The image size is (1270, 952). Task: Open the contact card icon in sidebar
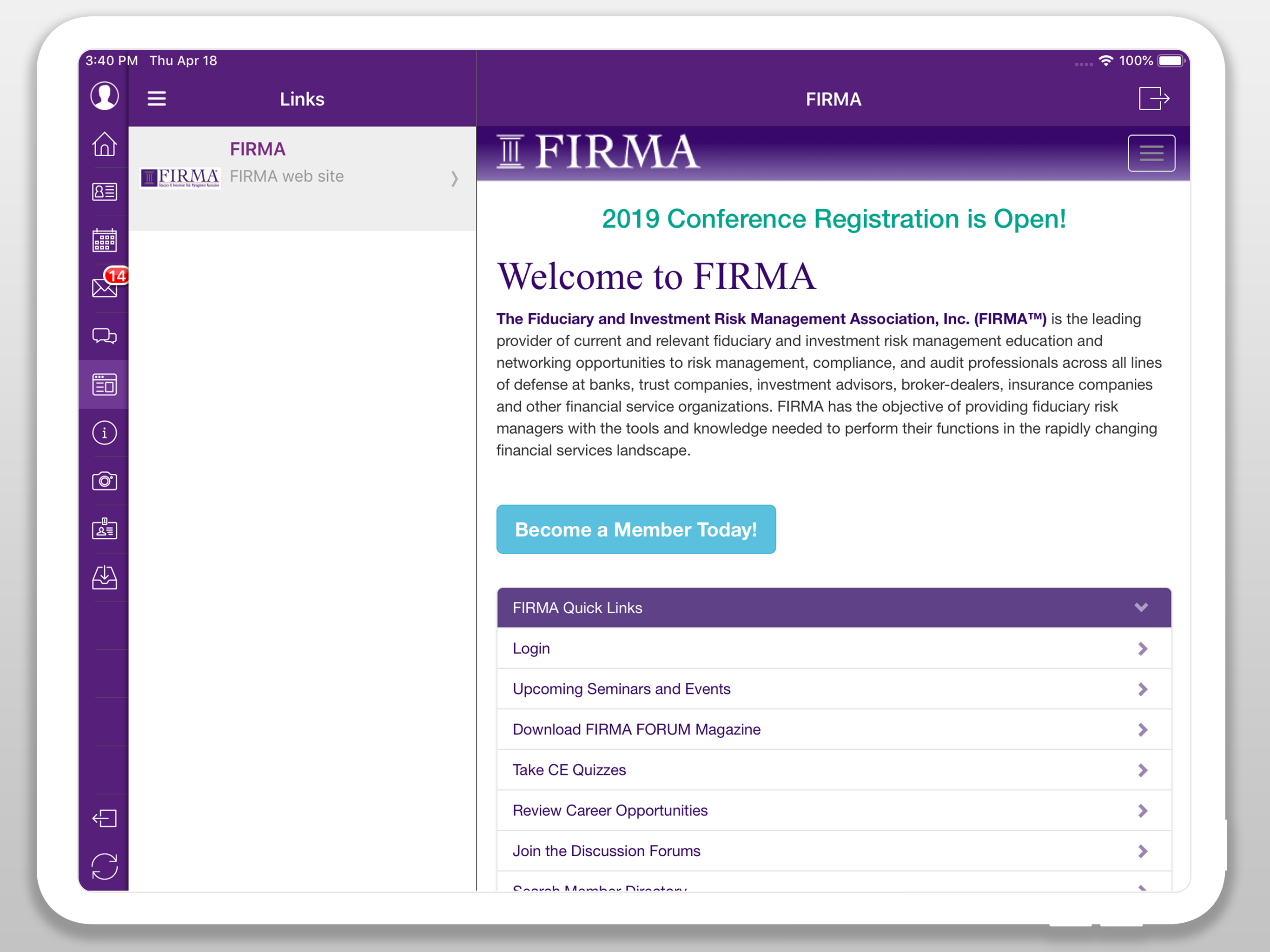tap(105, 192)
